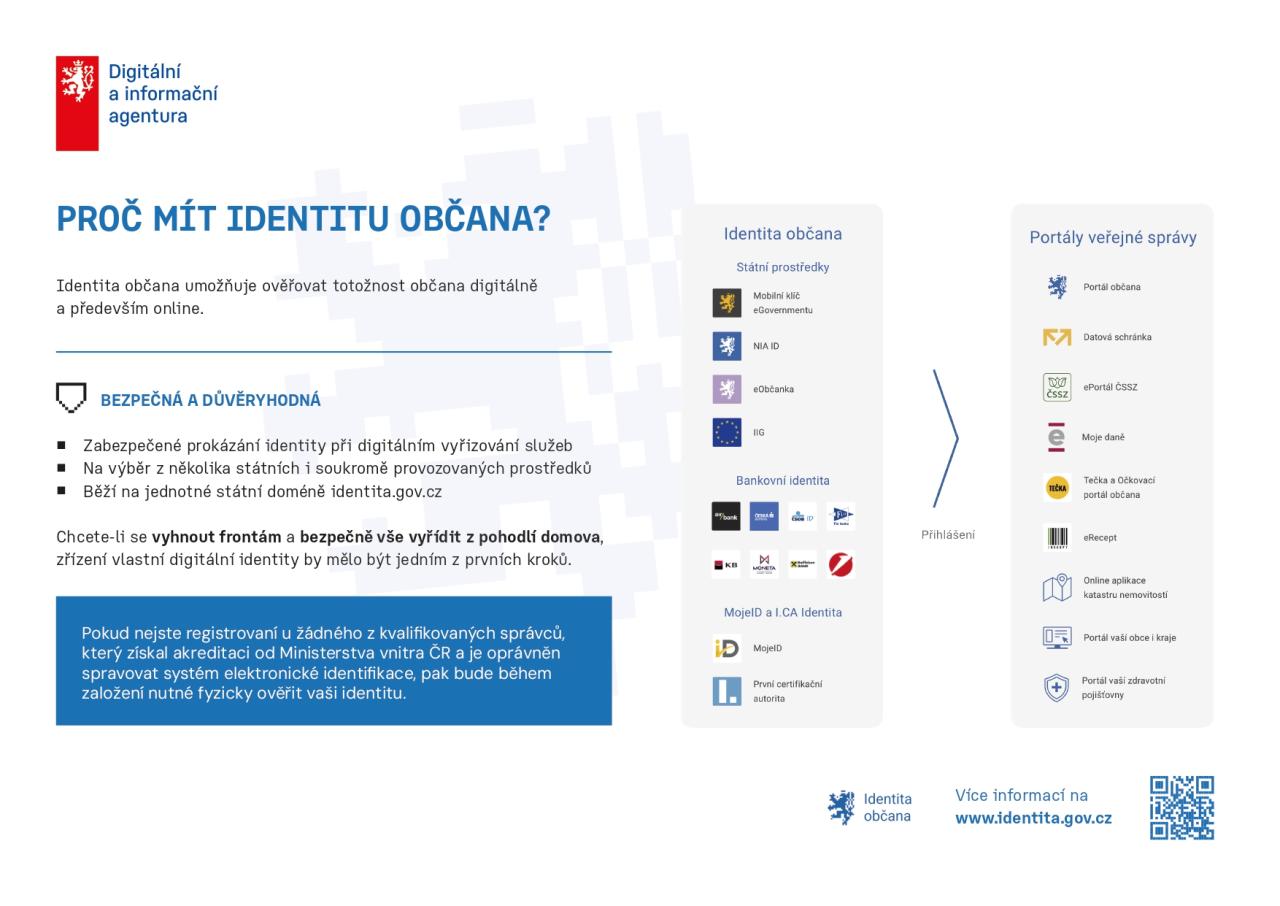Click the eRecept barcode icon
The image size is (1280, 906).
tap(1057, 537)
